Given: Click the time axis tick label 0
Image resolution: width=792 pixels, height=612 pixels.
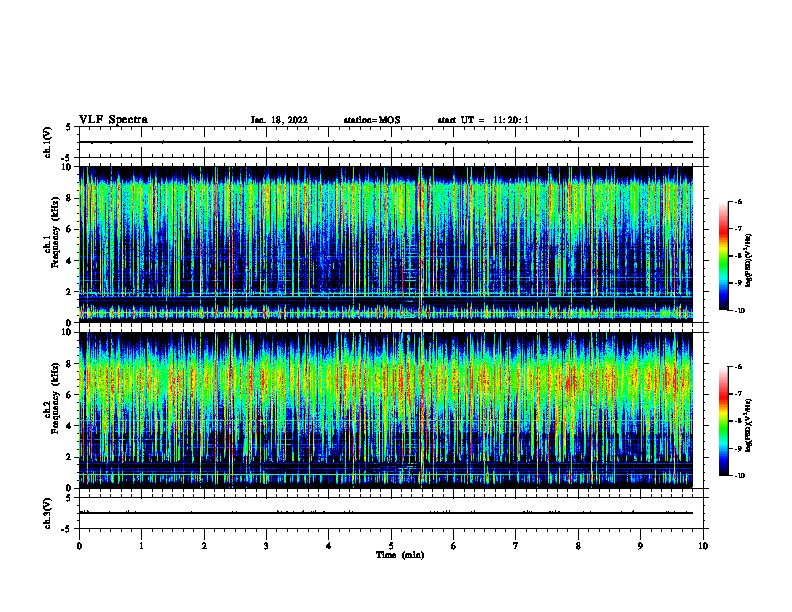Looking at the screenshot, I should (x=79, y=546).
